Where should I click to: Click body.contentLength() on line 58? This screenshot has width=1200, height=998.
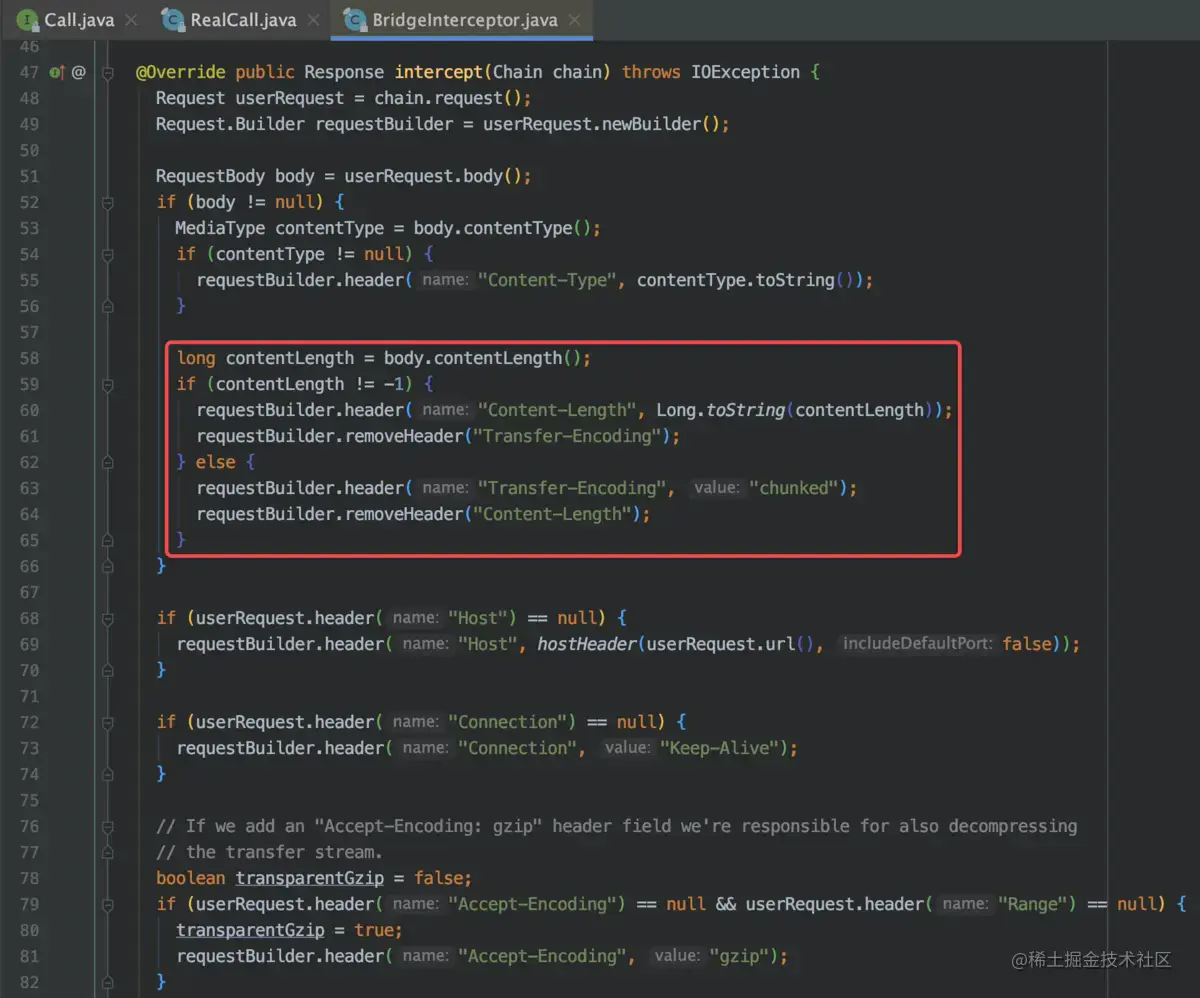pyautogui.click(x=482, y=358)
